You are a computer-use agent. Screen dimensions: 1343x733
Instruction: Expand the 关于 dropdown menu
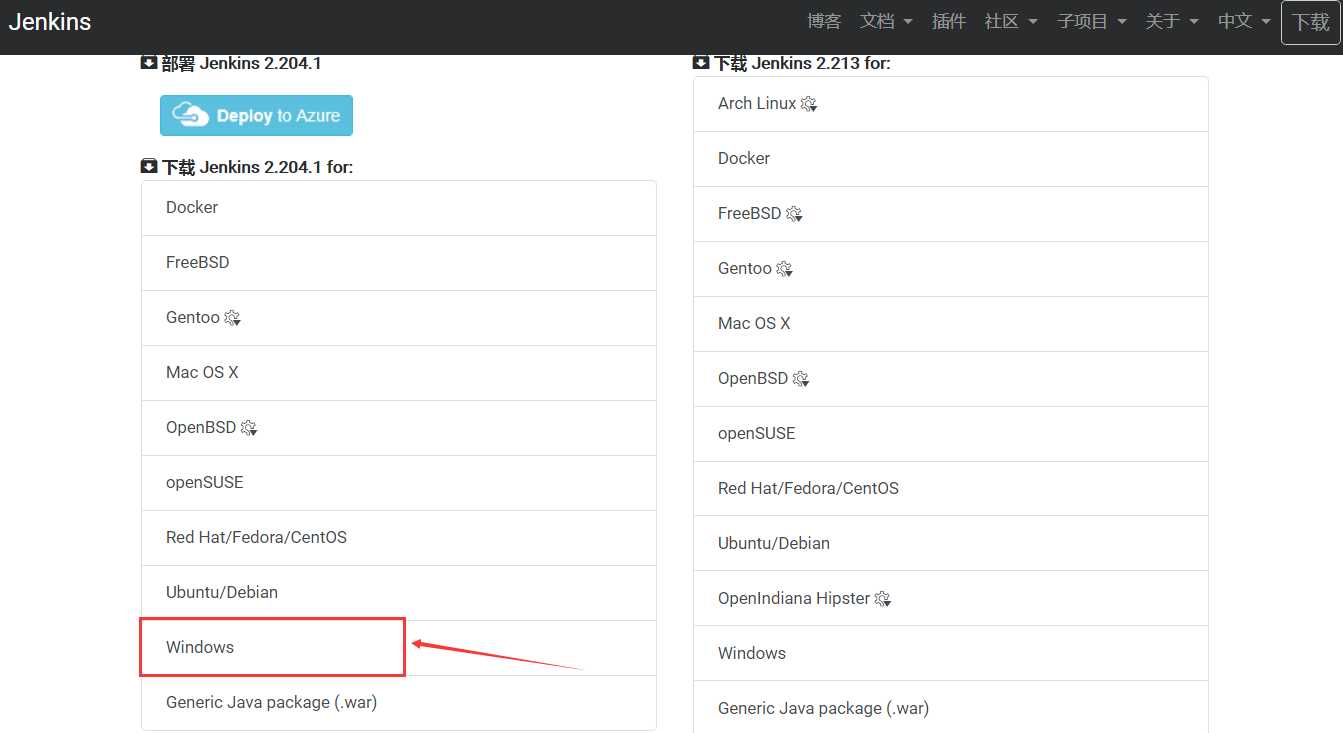coord(1172,21)
